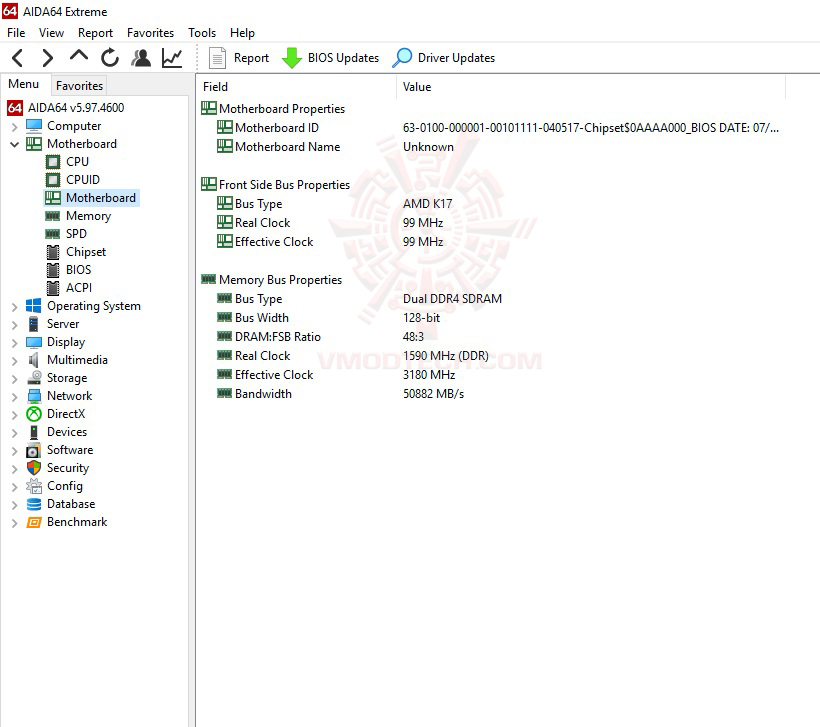Click the Database stack icon
Screen dimensions: 820x727
click(x=34, y=504)
